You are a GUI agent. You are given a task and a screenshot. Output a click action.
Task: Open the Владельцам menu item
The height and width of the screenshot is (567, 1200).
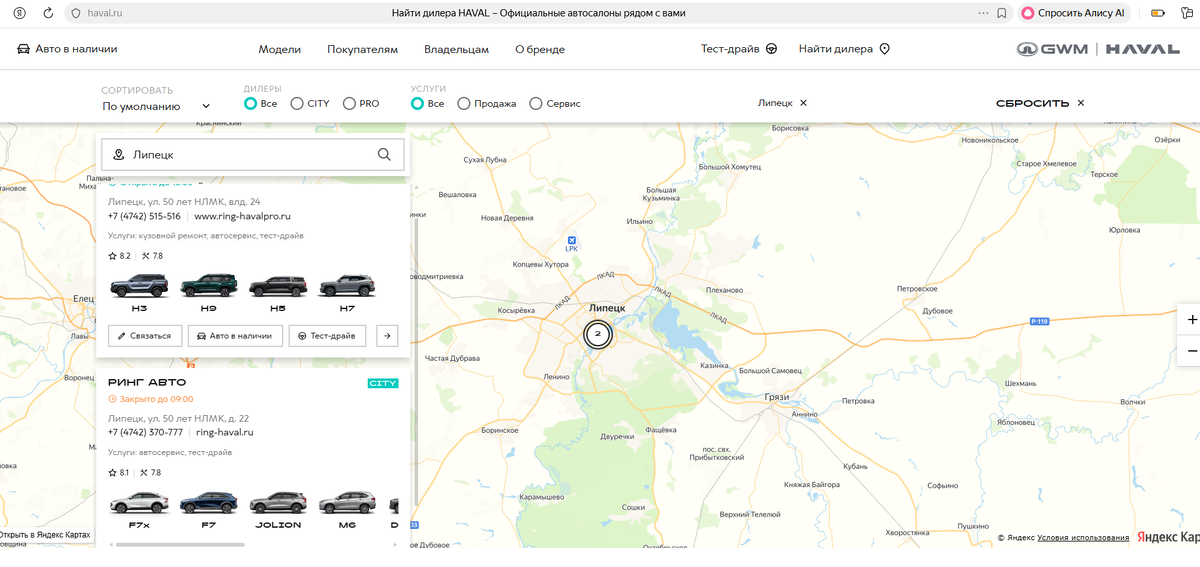[456, 49]
